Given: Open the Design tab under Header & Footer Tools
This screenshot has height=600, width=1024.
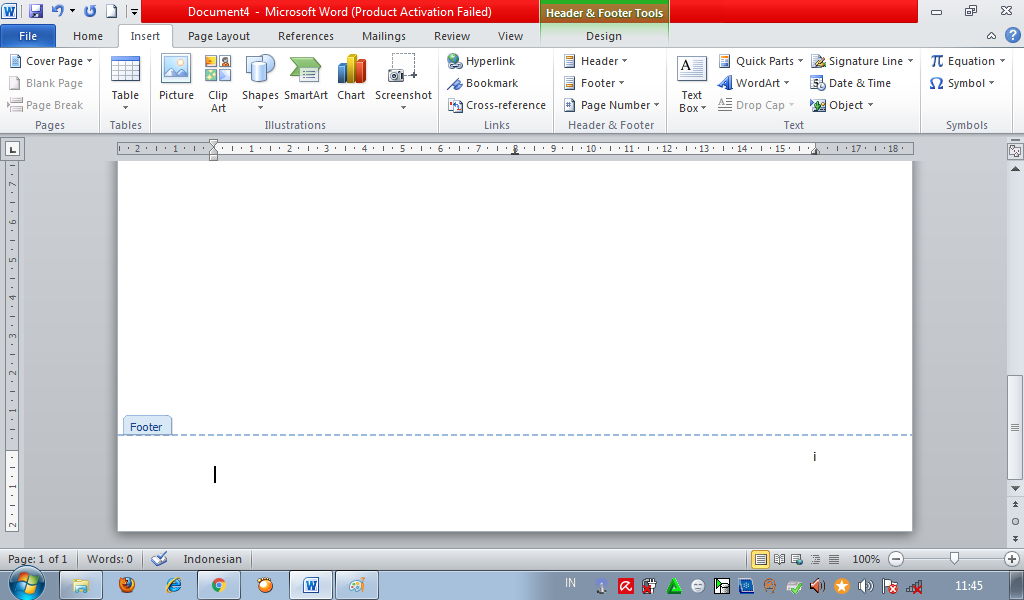Looking at the screenshot, I should (604, 35).
